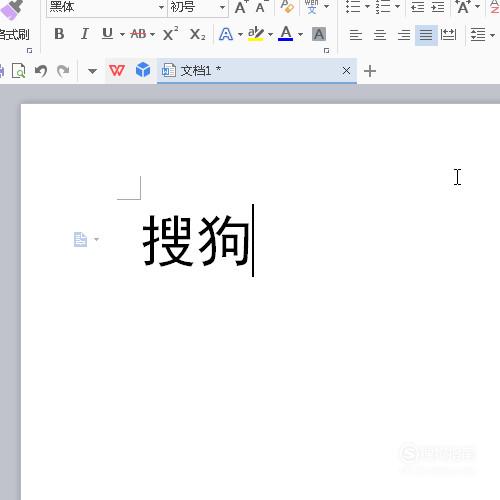
Task: Expand quick access toolbar dropdown
Action: point(92,71)
